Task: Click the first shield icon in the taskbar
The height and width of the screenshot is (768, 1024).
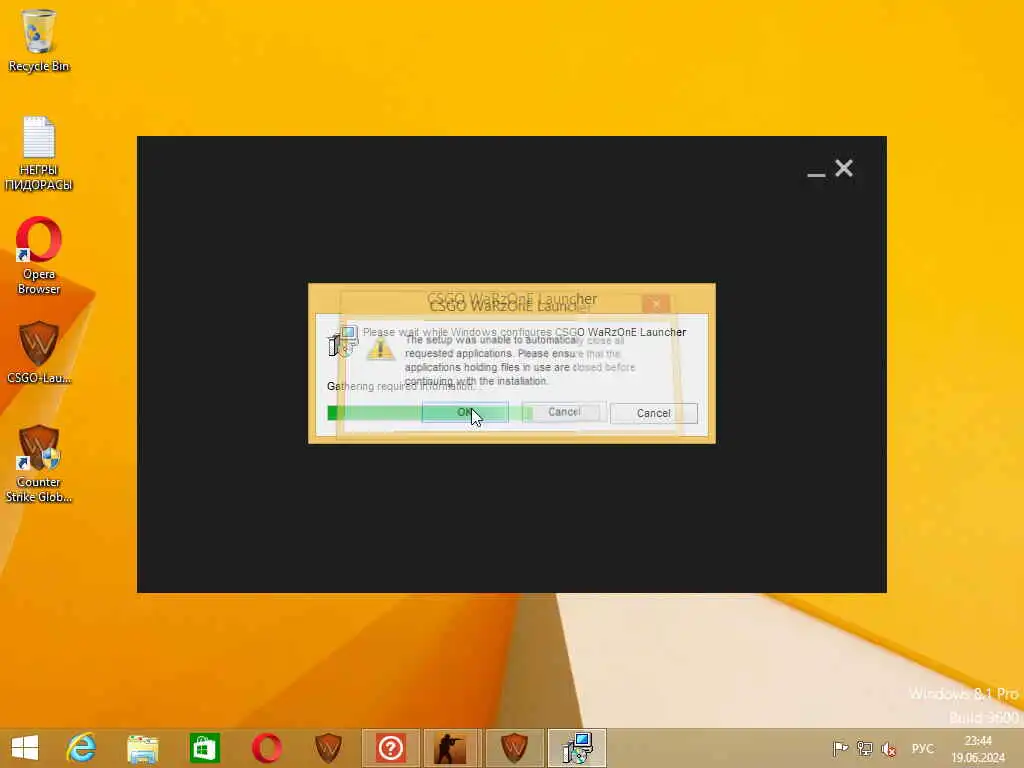Action: point(328,748)
